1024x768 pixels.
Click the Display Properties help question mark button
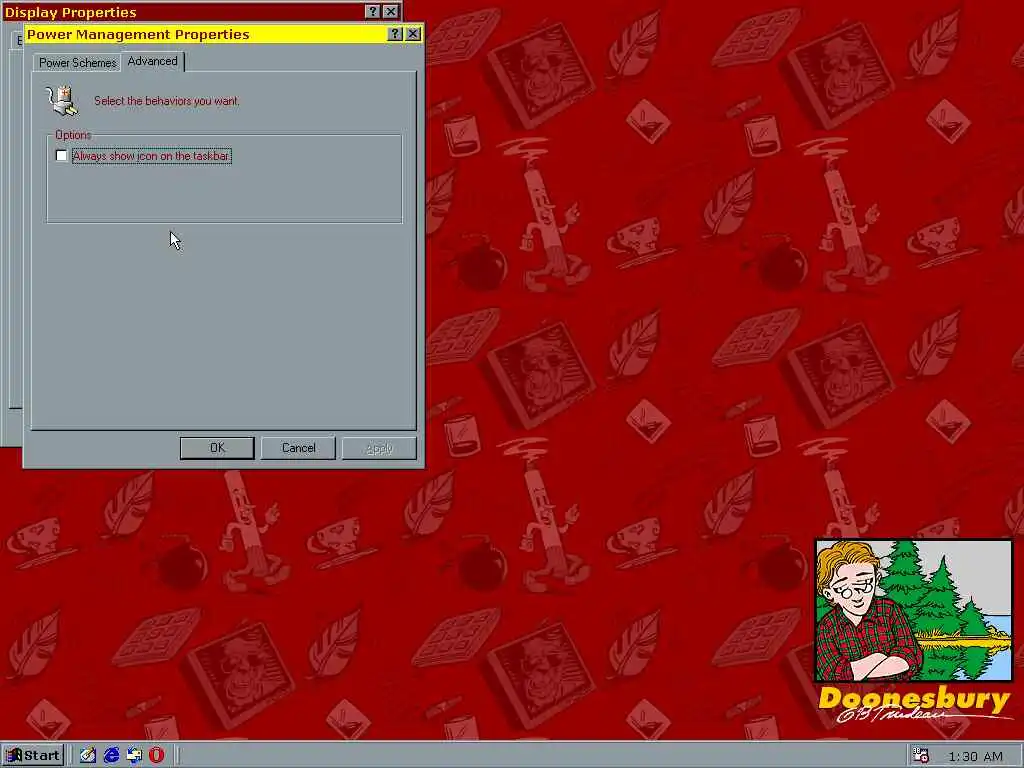pyautogui.click(x=372, y=12)
